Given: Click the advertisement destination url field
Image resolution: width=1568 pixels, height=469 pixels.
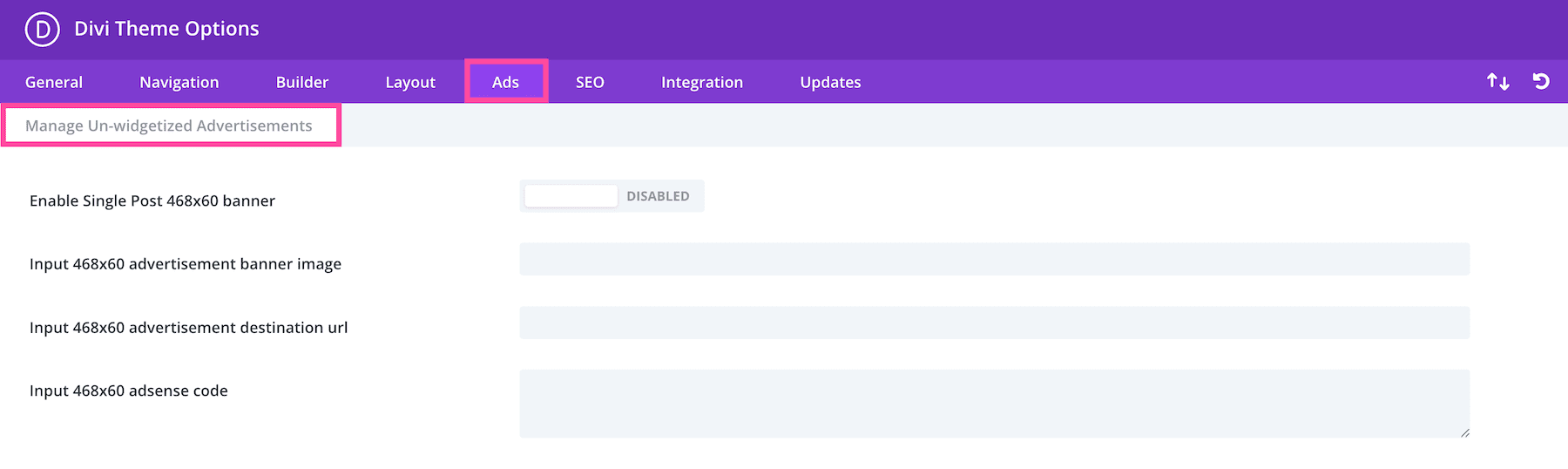Looking at the screenshot, I should click(x=994, y=323).
